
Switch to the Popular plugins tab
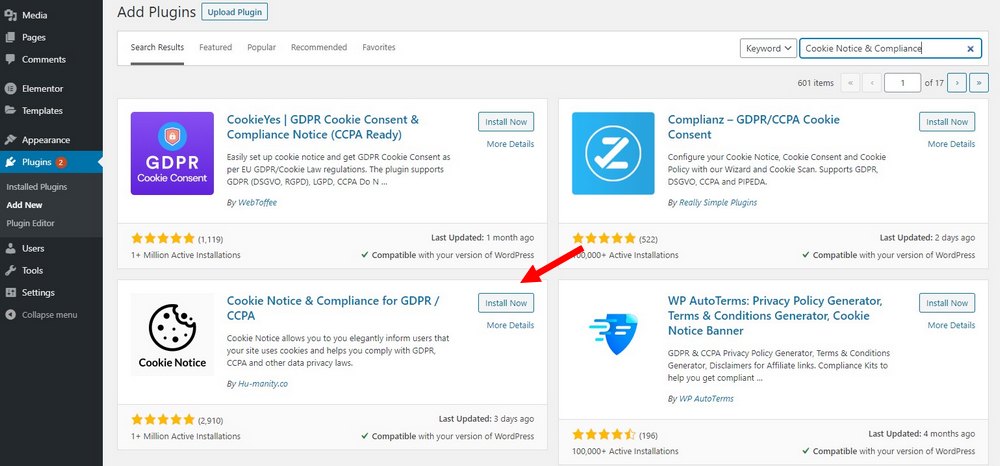pos(261,47)
